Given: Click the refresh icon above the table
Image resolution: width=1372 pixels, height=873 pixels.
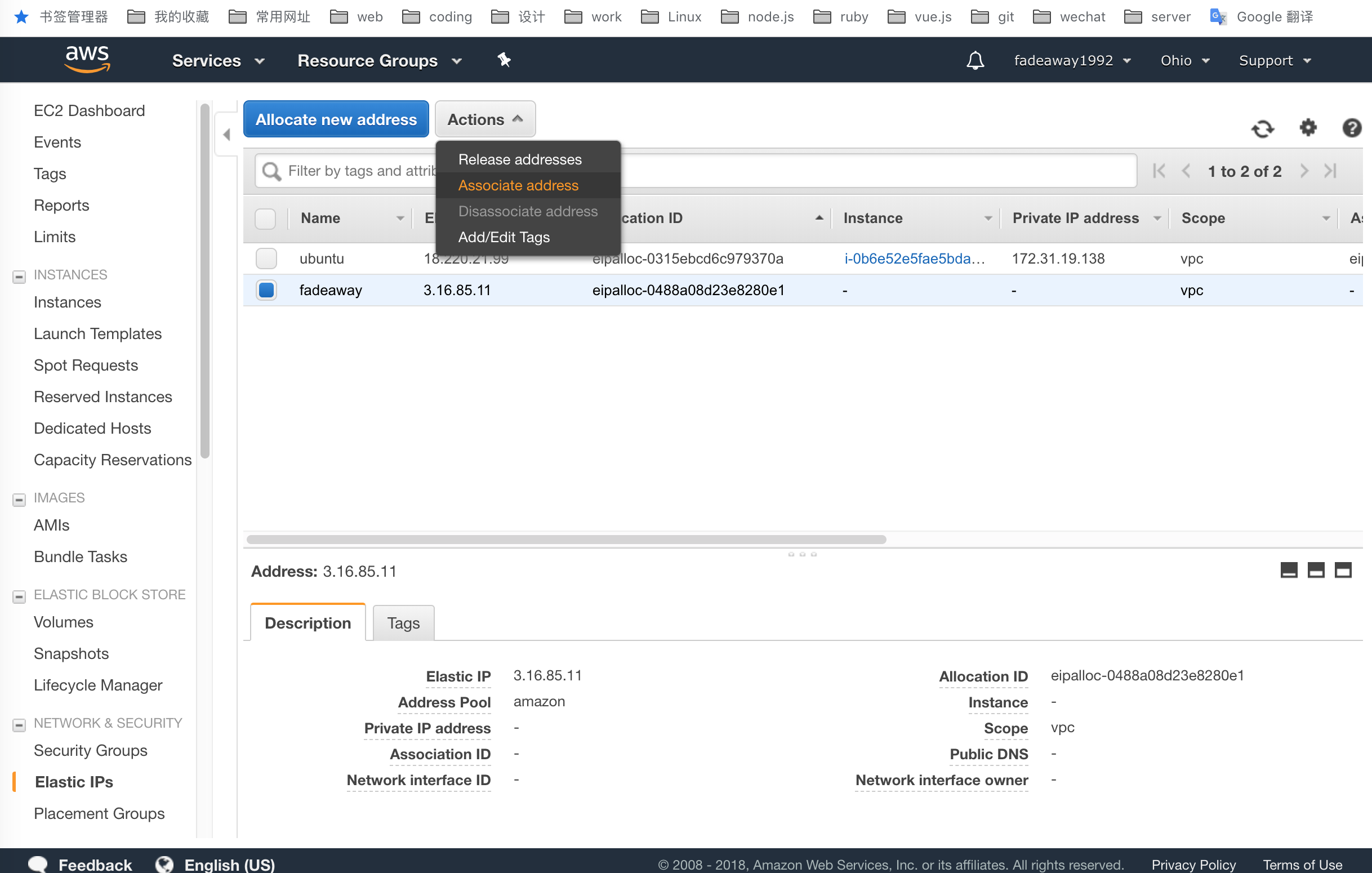Looking at the screenshot, I should coord(1262,129).
